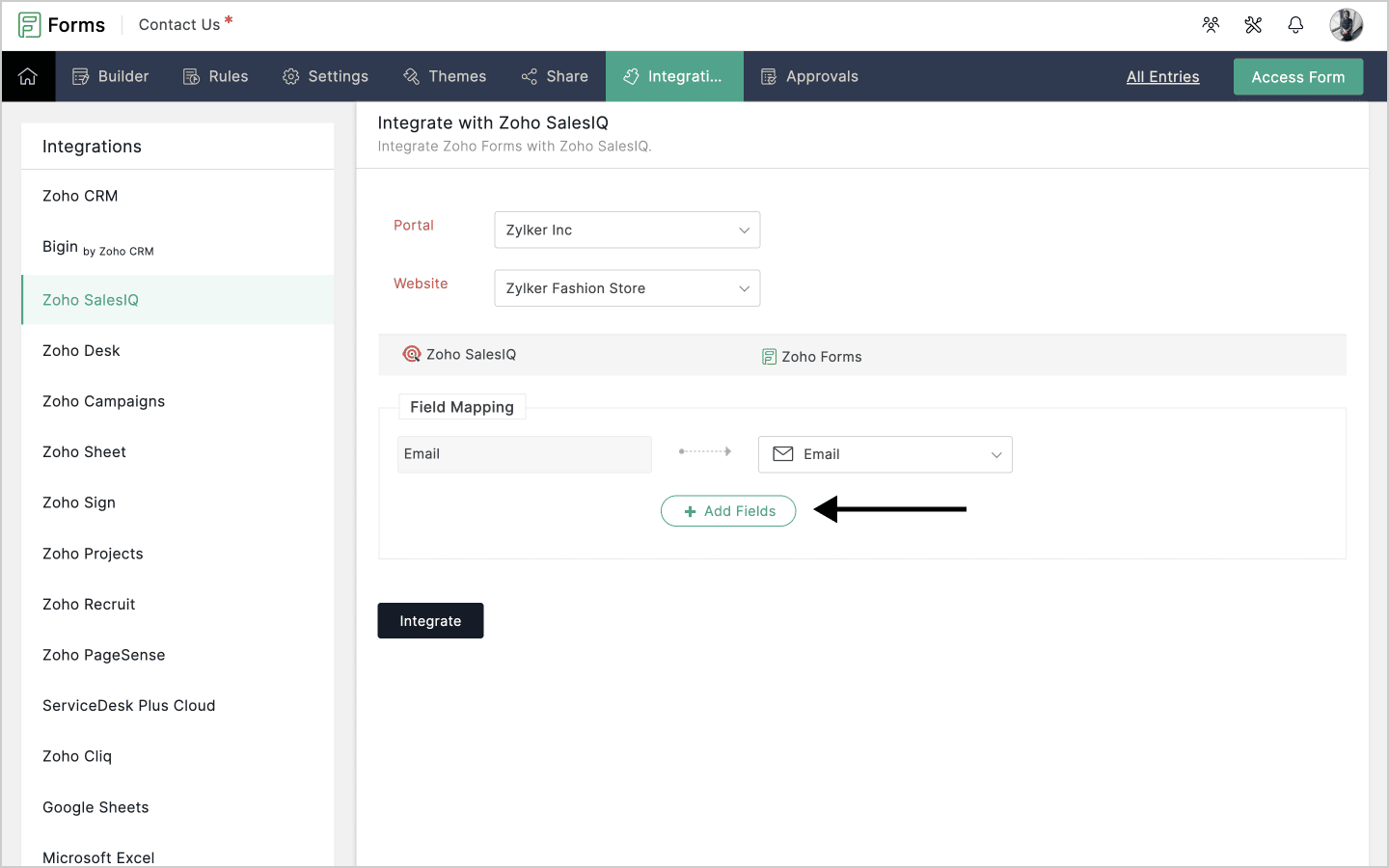Select Bigin by Zoho CRM

[177, 248]
